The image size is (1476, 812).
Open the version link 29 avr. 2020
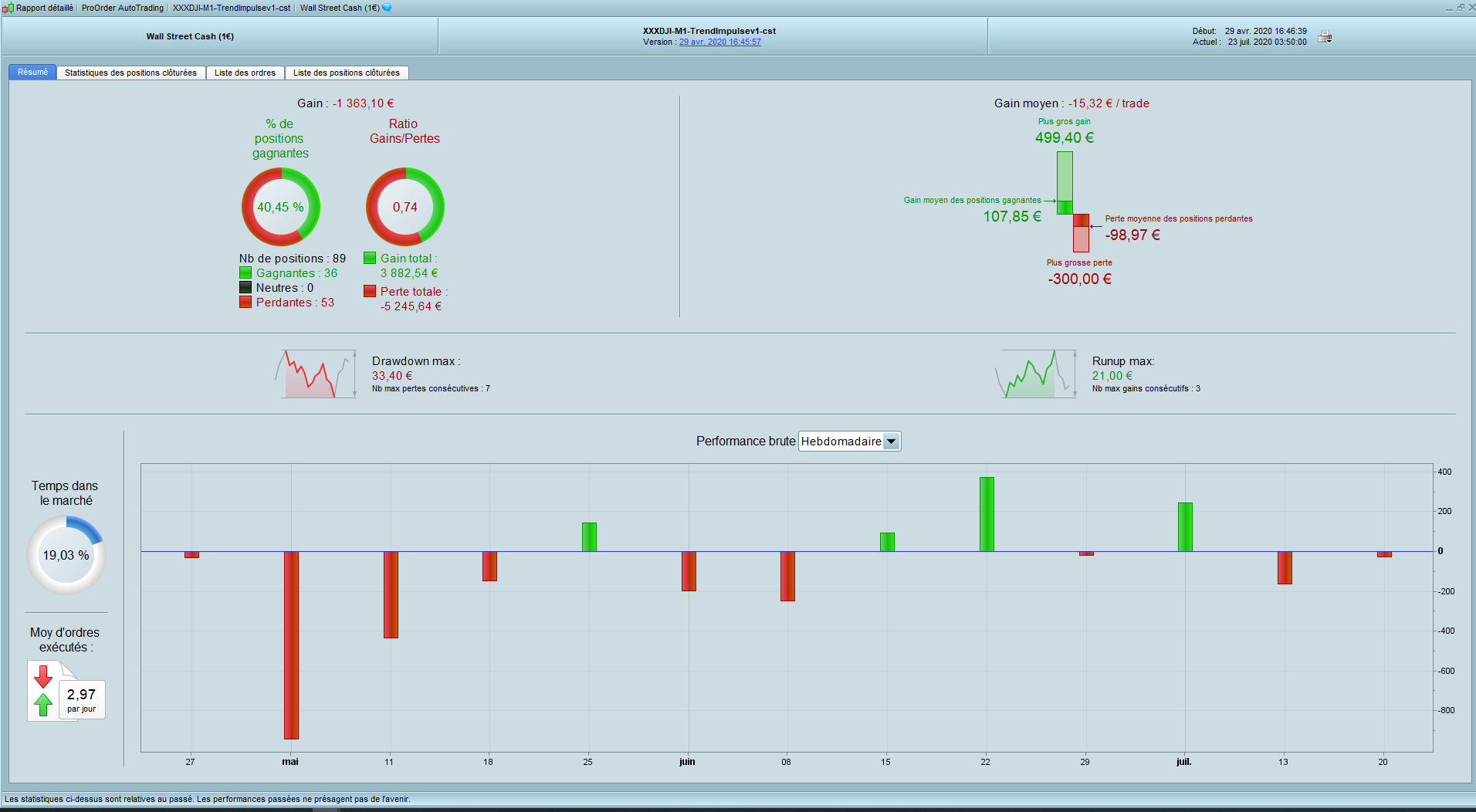click(x=719, y=42)
